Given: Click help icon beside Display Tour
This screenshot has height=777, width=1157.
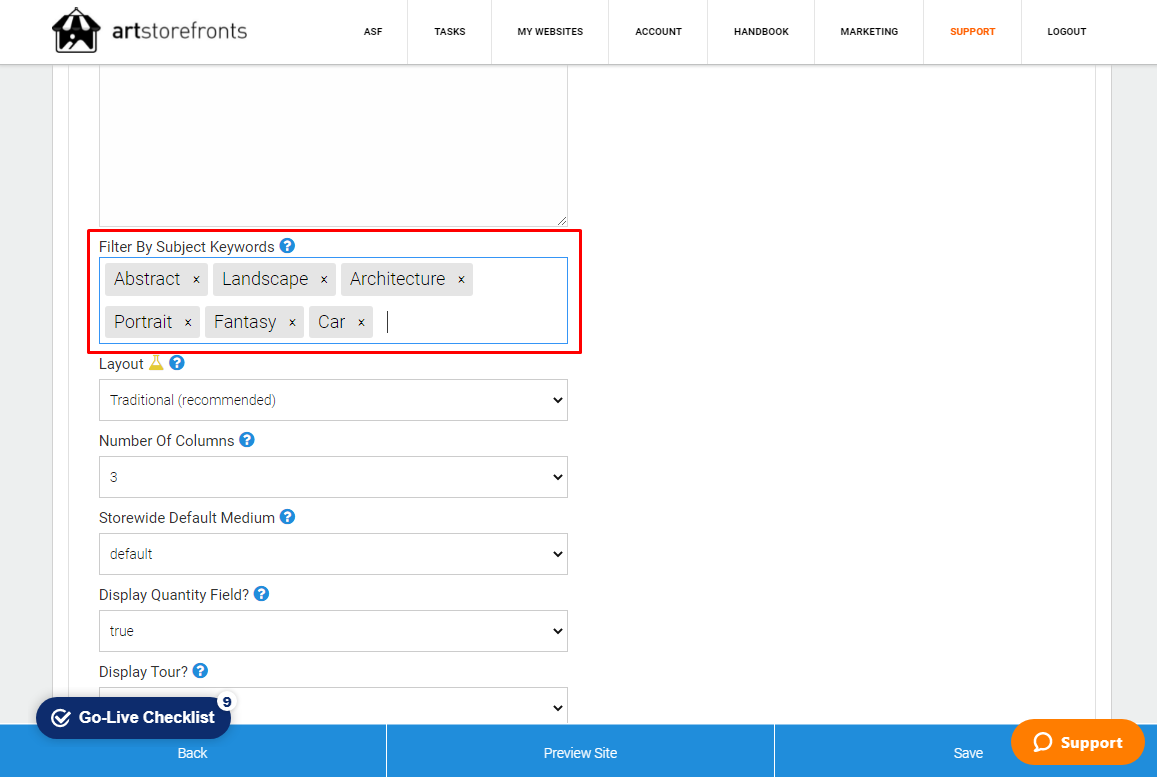Looking at the screenshot, I should 200,671.
